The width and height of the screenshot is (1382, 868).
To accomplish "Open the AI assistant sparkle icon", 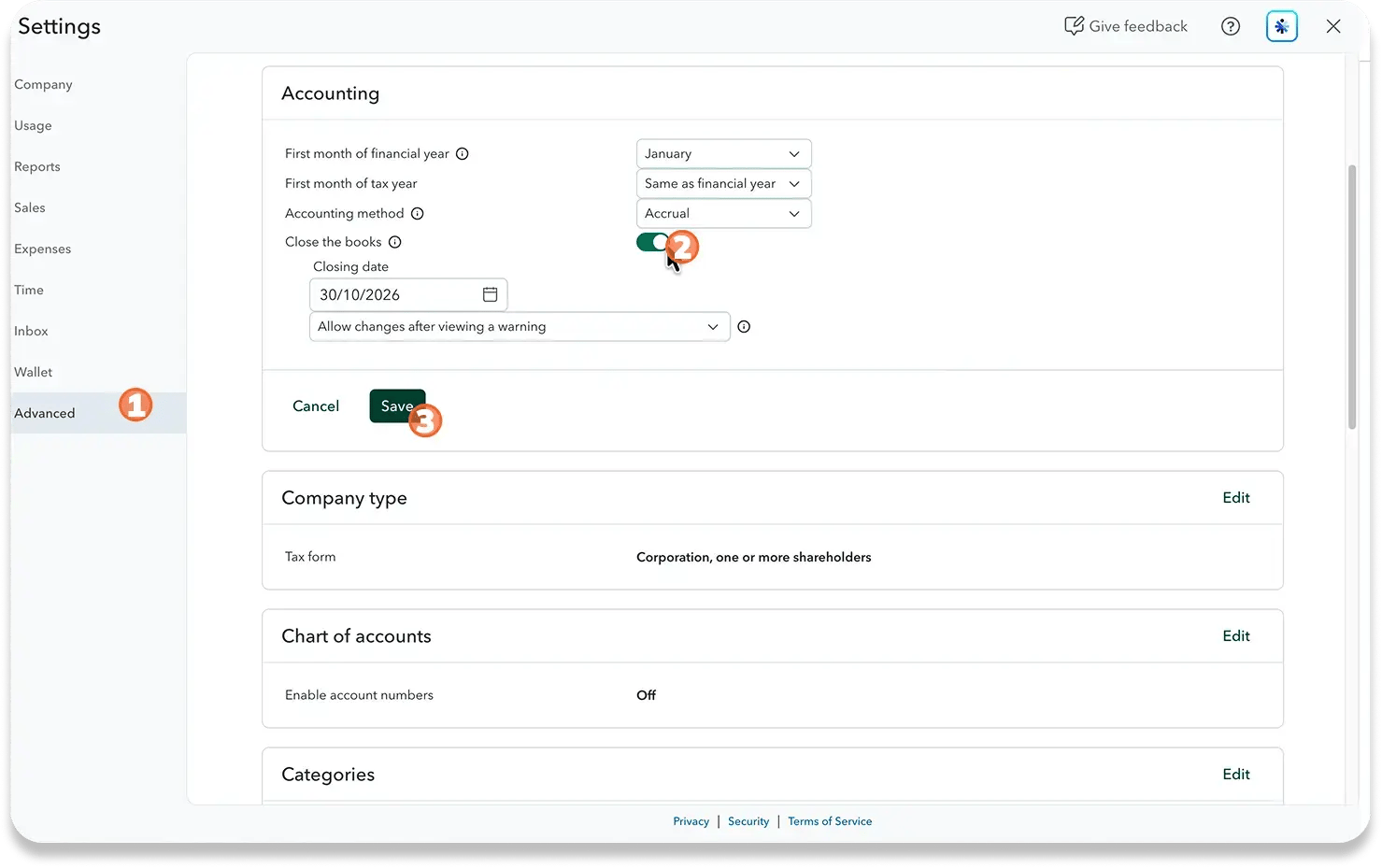I will click(1282, 26).
